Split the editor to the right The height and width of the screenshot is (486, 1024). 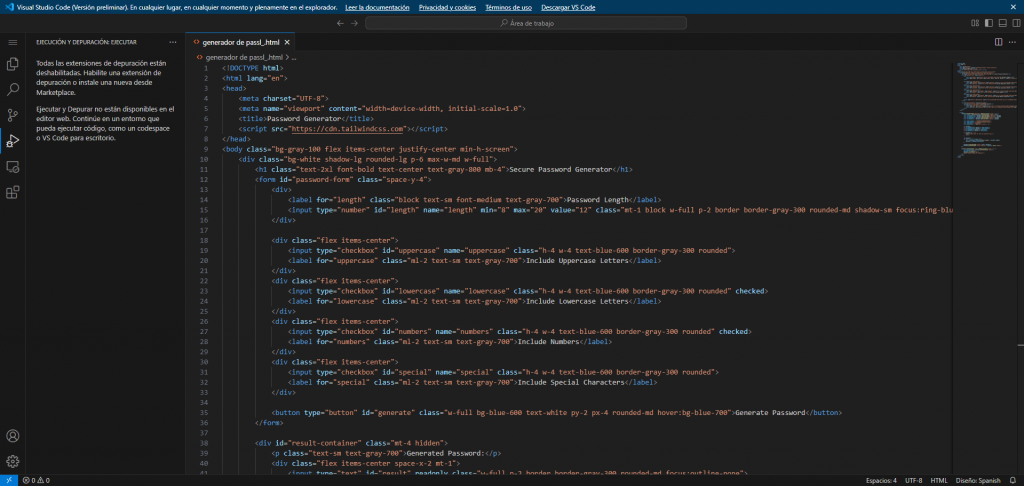[x=999, y=42]
